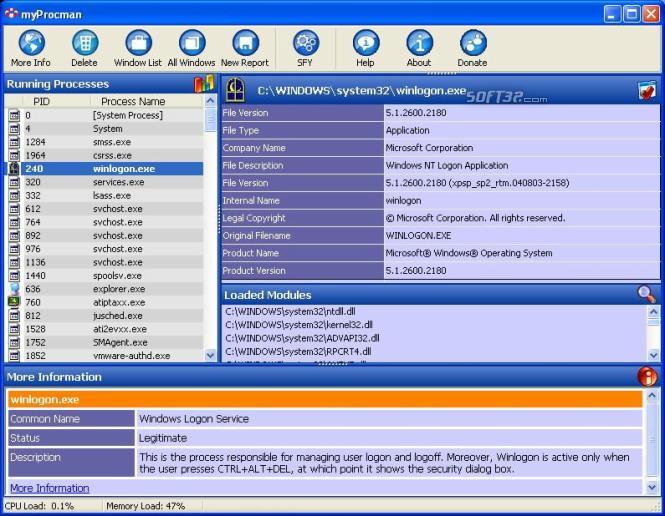Select the services.exe process row
The width and height of the screenshot is (665, 516).
click(x=118, y=182)
